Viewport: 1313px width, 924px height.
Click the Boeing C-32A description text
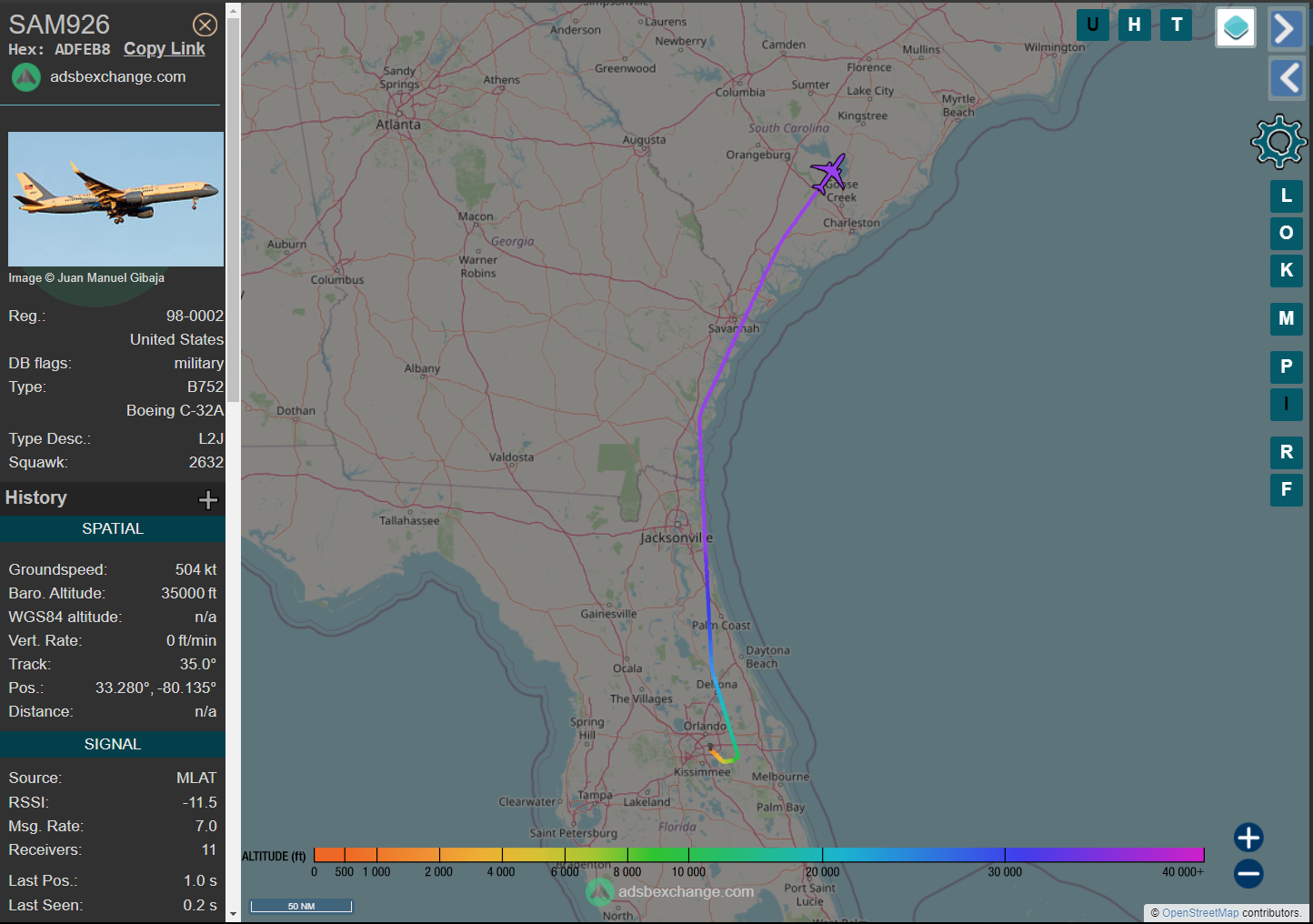tap(175, 410)
